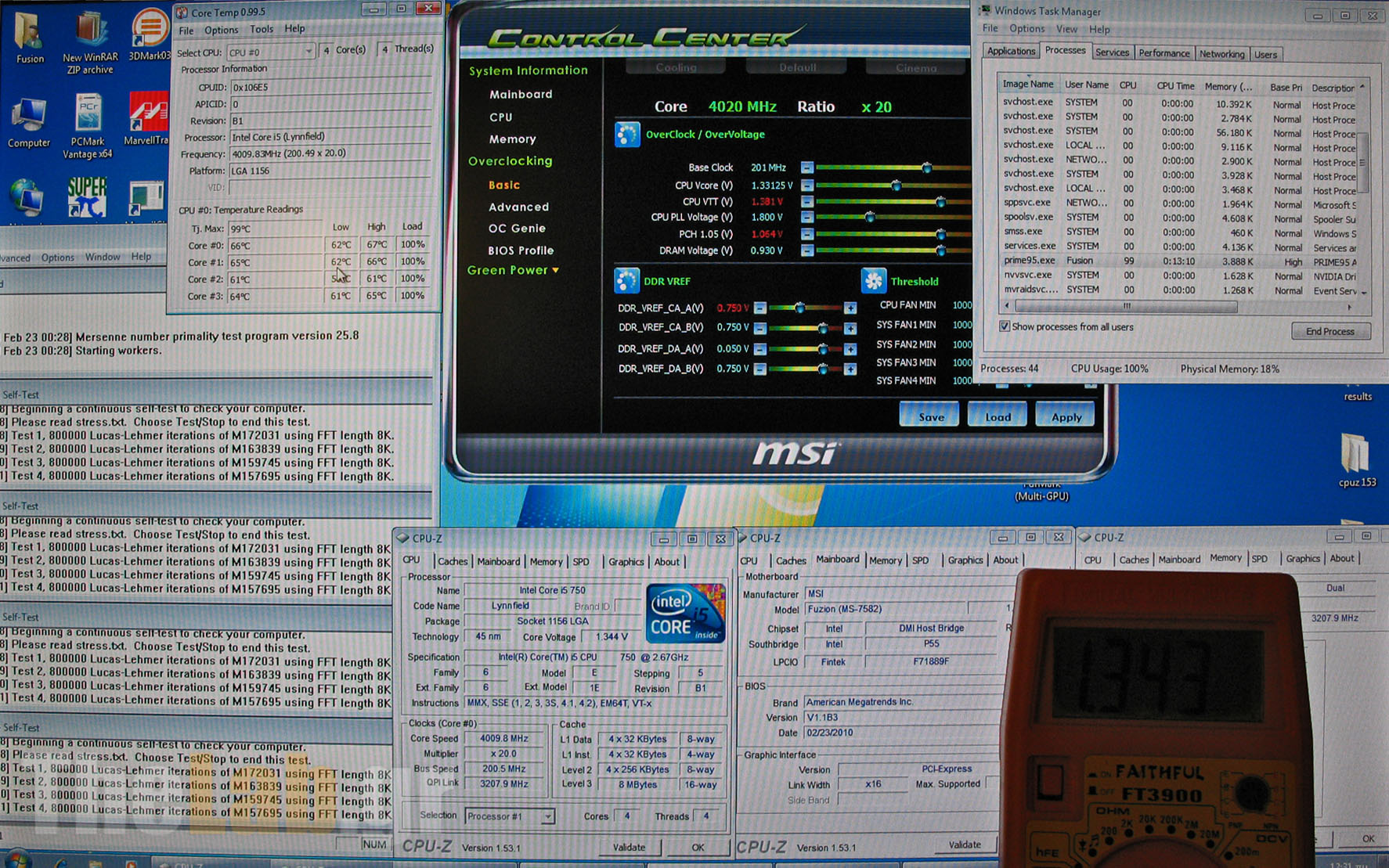Click End Process in Task Manager
The width and height of the screenshot is (1389, 868).
point(1330,331)
